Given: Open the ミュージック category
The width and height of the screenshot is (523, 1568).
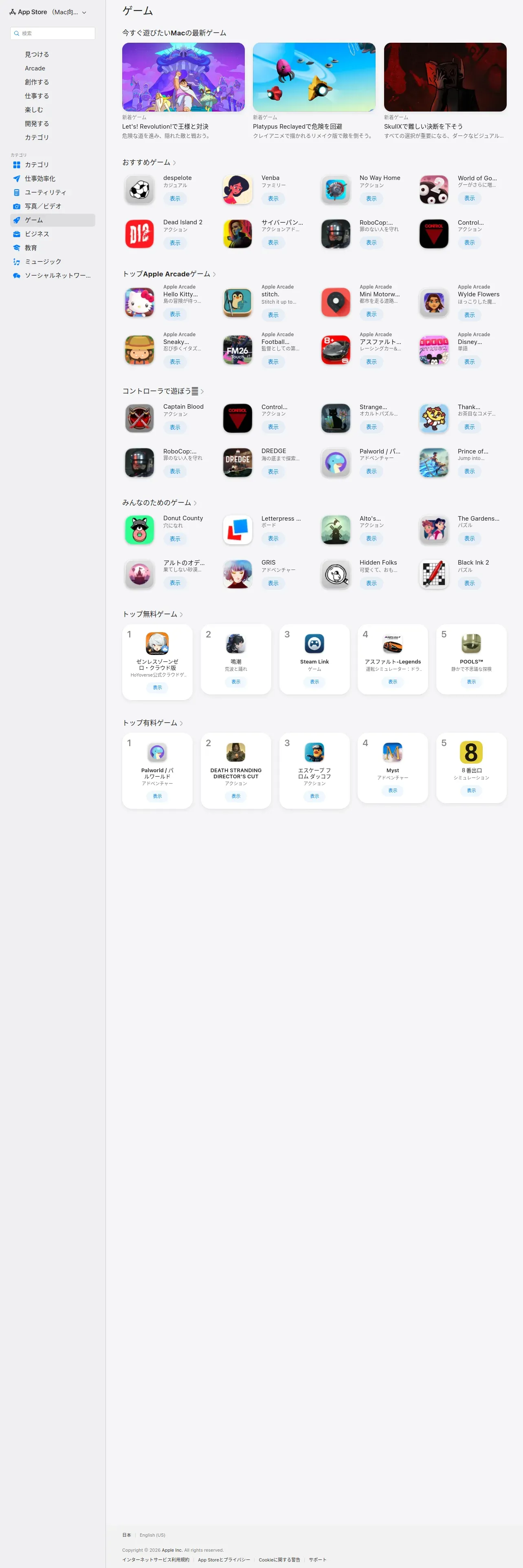Looking at the screenshot, I should [53, 262].
